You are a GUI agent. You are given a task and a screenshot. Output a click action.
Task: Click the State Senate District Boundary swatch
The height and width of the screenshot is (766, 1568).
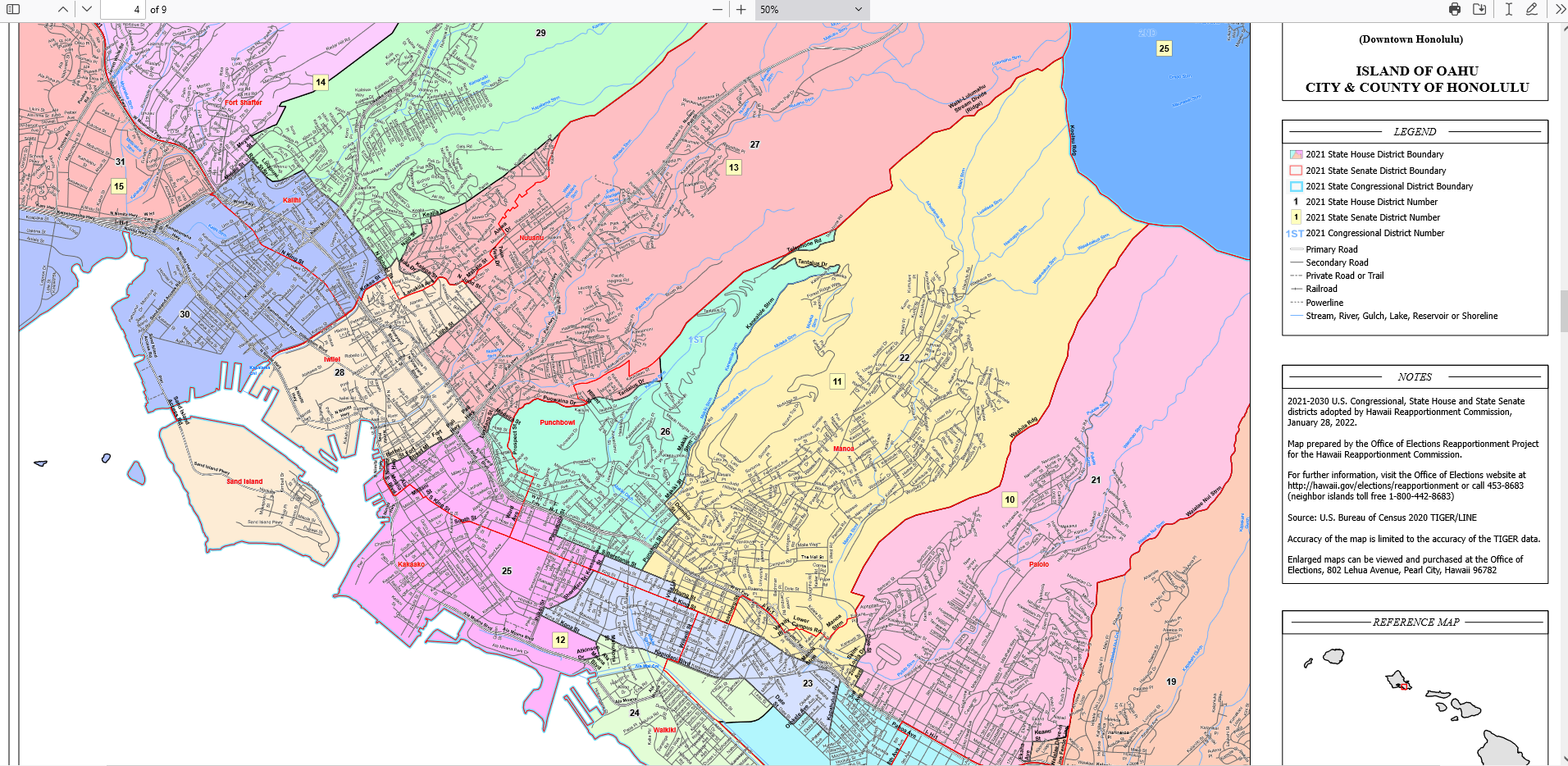point(1296,171)
